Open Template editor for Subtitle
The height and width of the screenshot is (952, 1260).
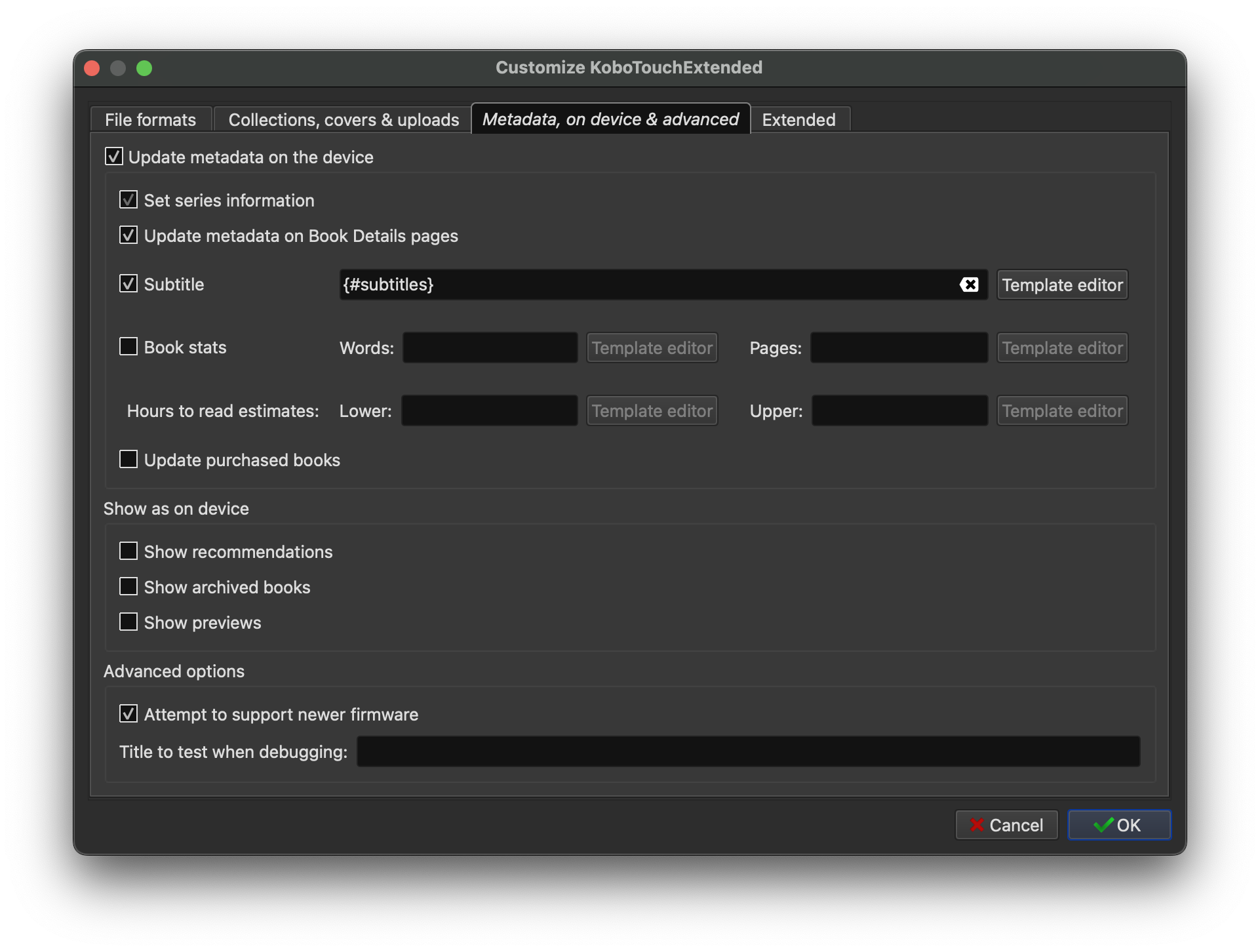[1062, 285]
